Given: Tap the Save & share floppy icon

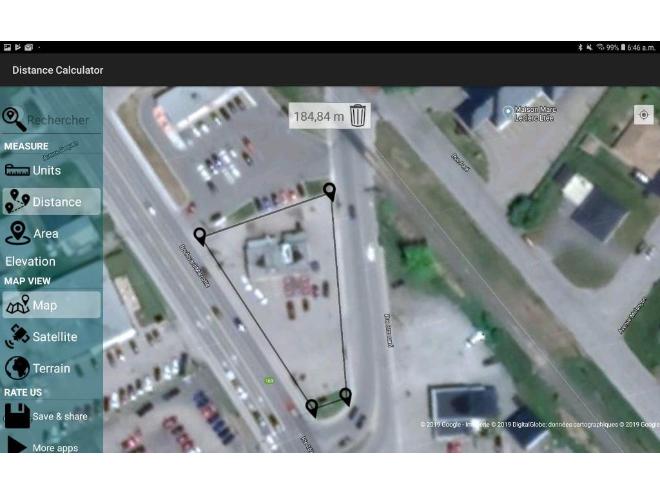Looking at the screenshot, I should (17, 416).
